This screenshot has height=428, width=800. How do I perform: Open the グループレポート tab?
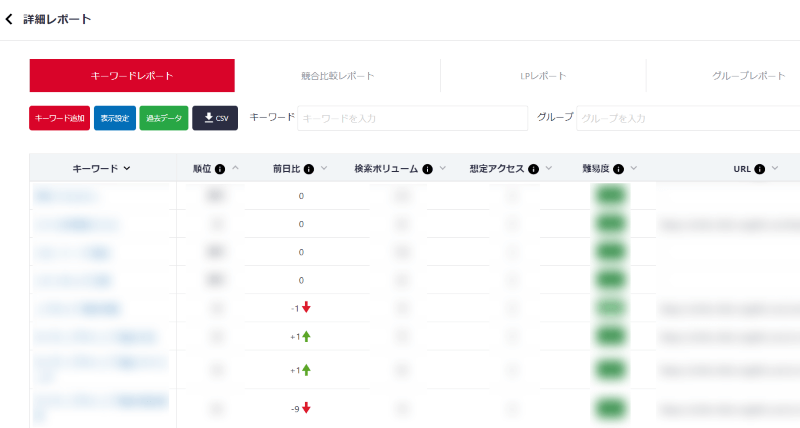[x=748, y=76]
